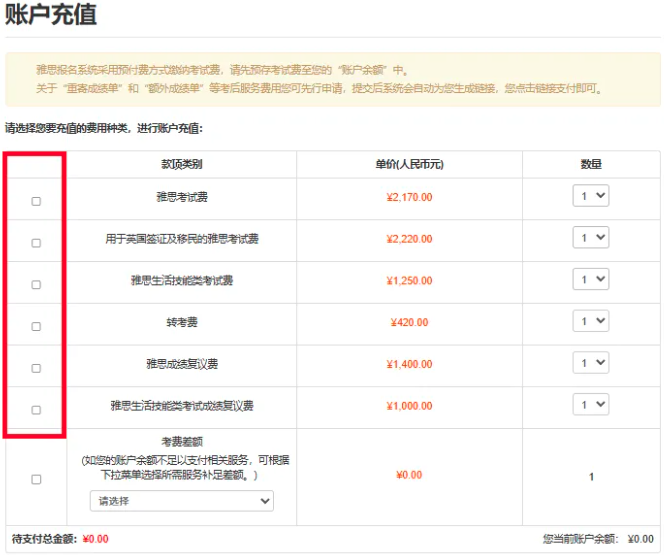This screenshot has width=664, height=555.
Task: Check the 考费差额 checkbox
Action: pyautogui.click(x=36, y=479)
